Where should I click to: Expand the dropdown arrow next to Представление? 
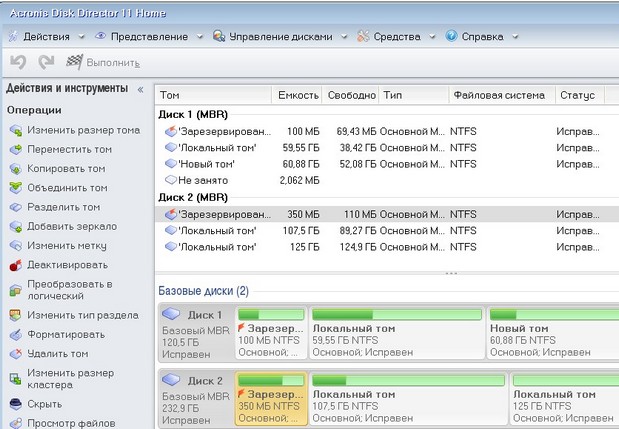click(200, 37)
